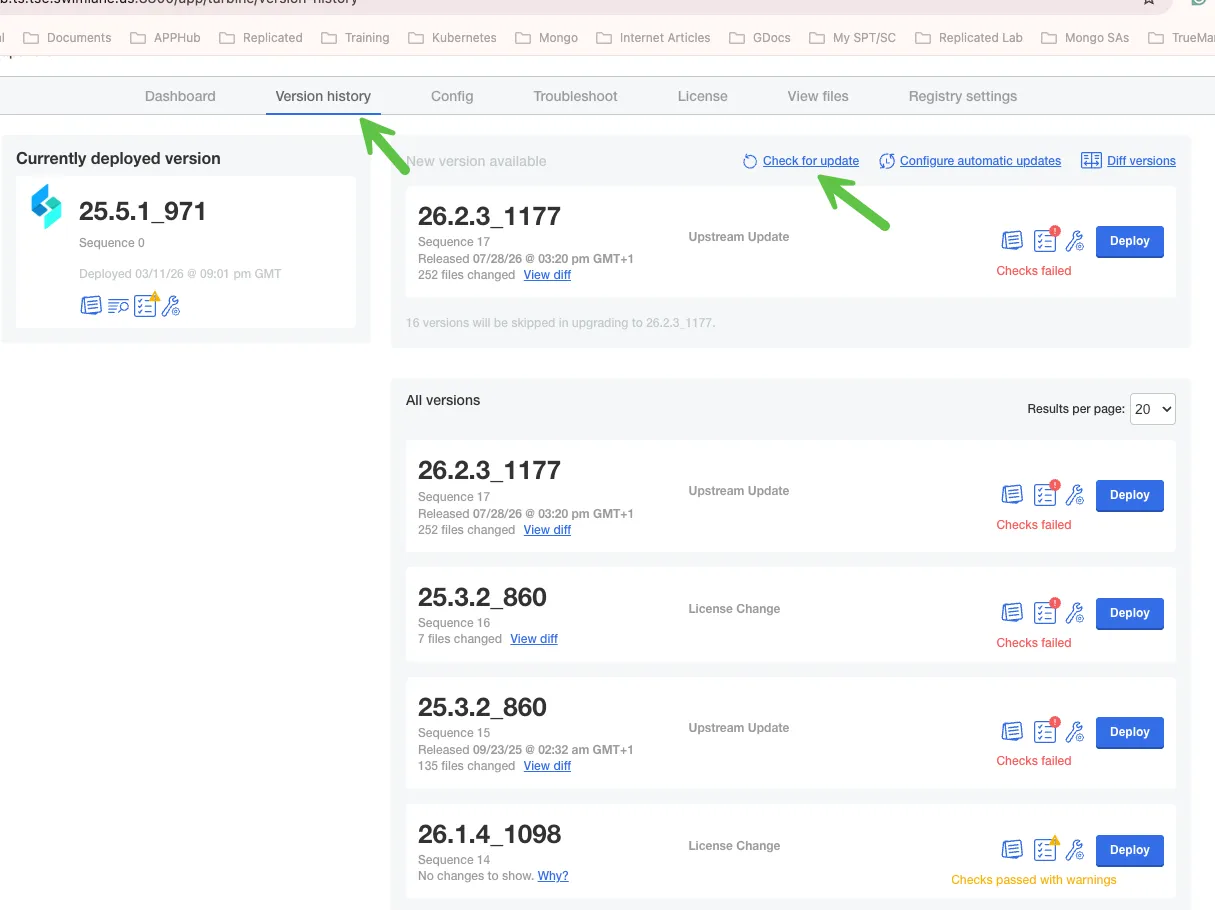Select the License tab
Image resolution: width=1215 pixels, height=910 pixels.
click(703, 96)
